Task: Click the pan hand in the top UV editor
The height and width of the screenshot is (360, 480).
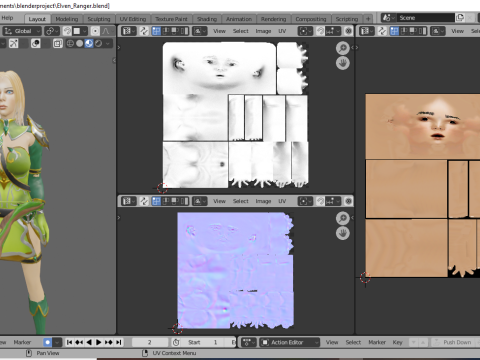Action: coord(343,63)
